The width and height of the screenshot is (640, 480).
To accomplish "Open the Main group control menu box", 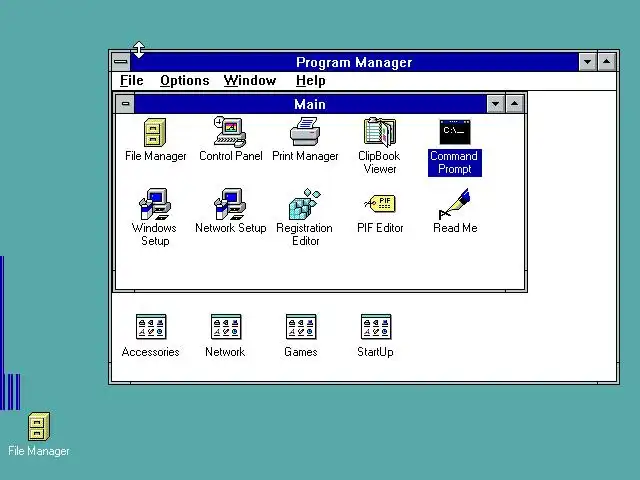I will pyautogui.click(x=125, y=104).
